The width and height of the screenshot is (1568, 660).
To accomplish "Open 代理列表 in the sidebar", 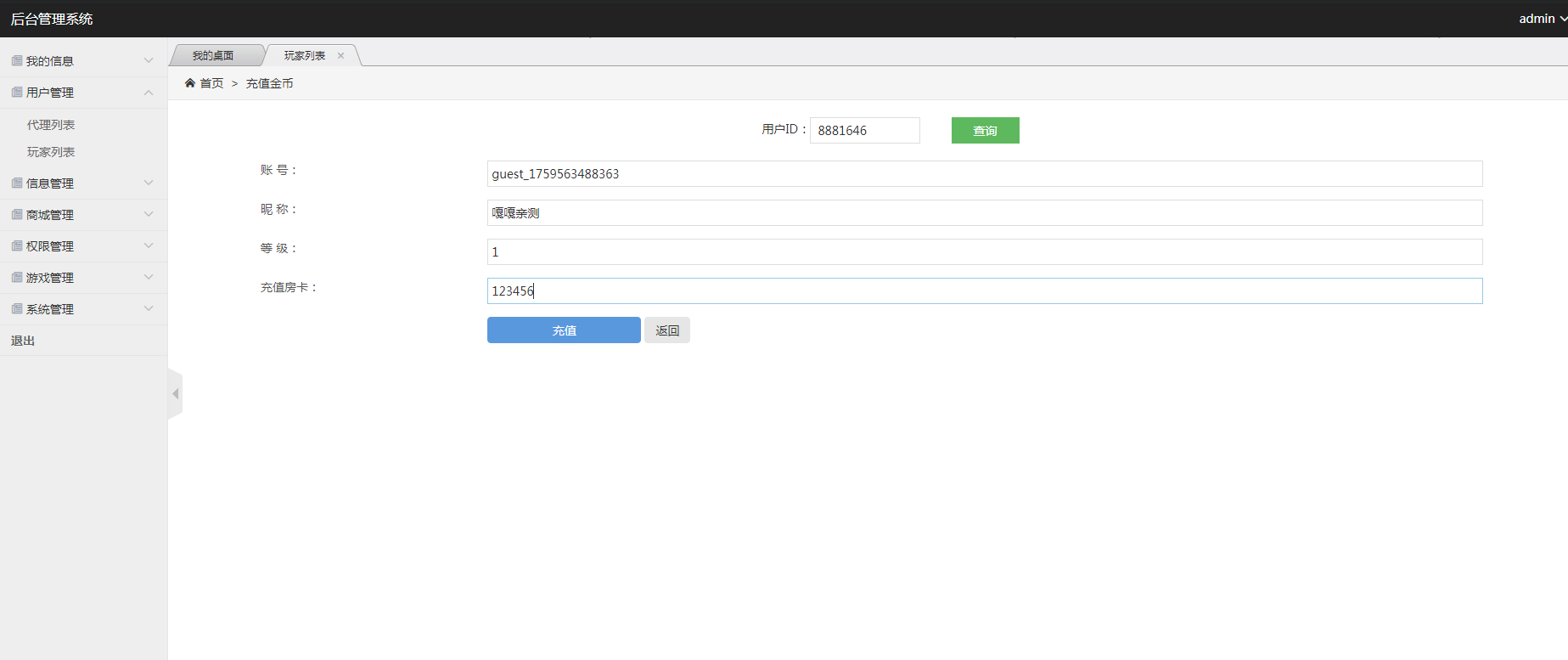I will (x=51, y=125).
